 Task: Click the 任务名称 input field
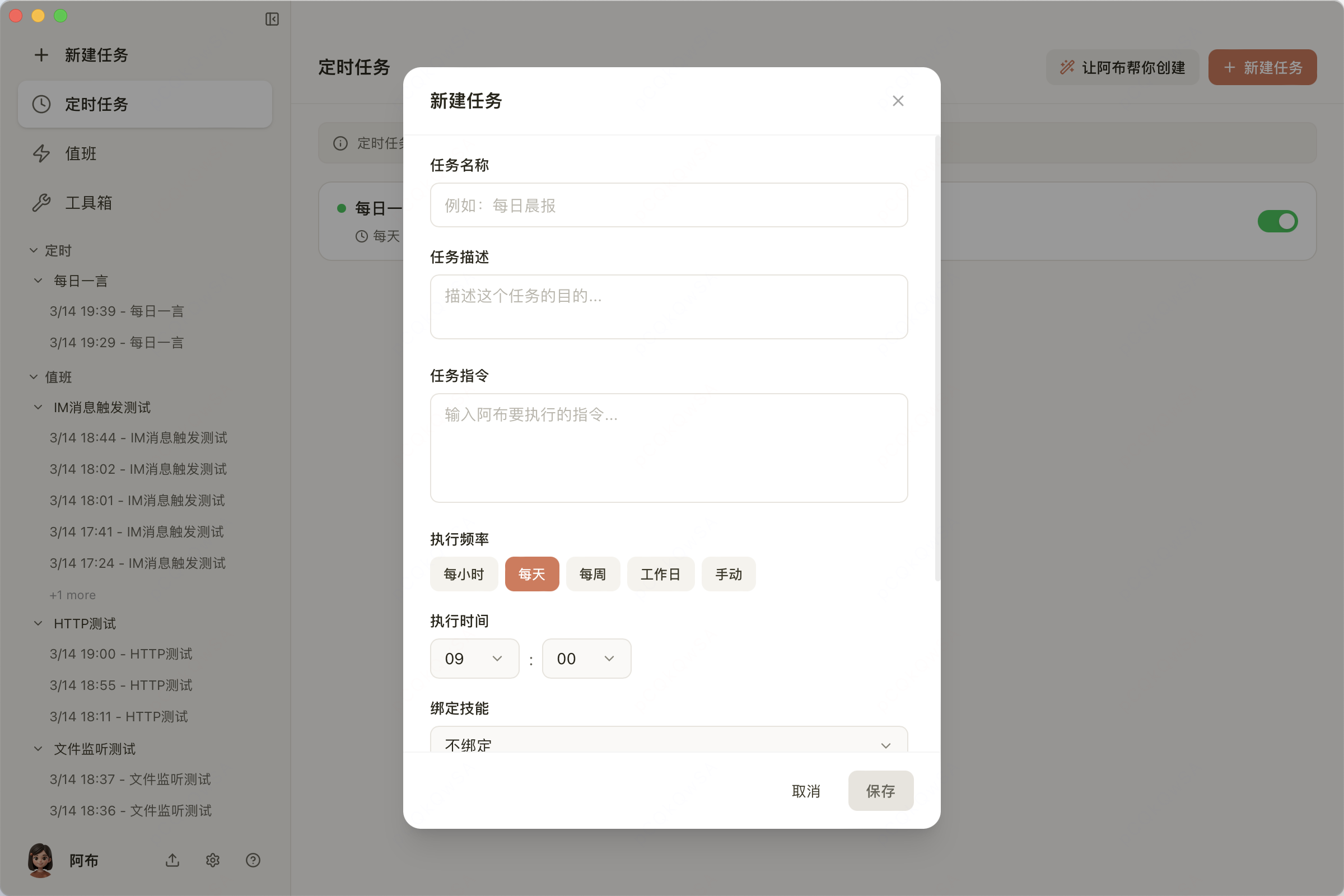[x=669, y=204]
